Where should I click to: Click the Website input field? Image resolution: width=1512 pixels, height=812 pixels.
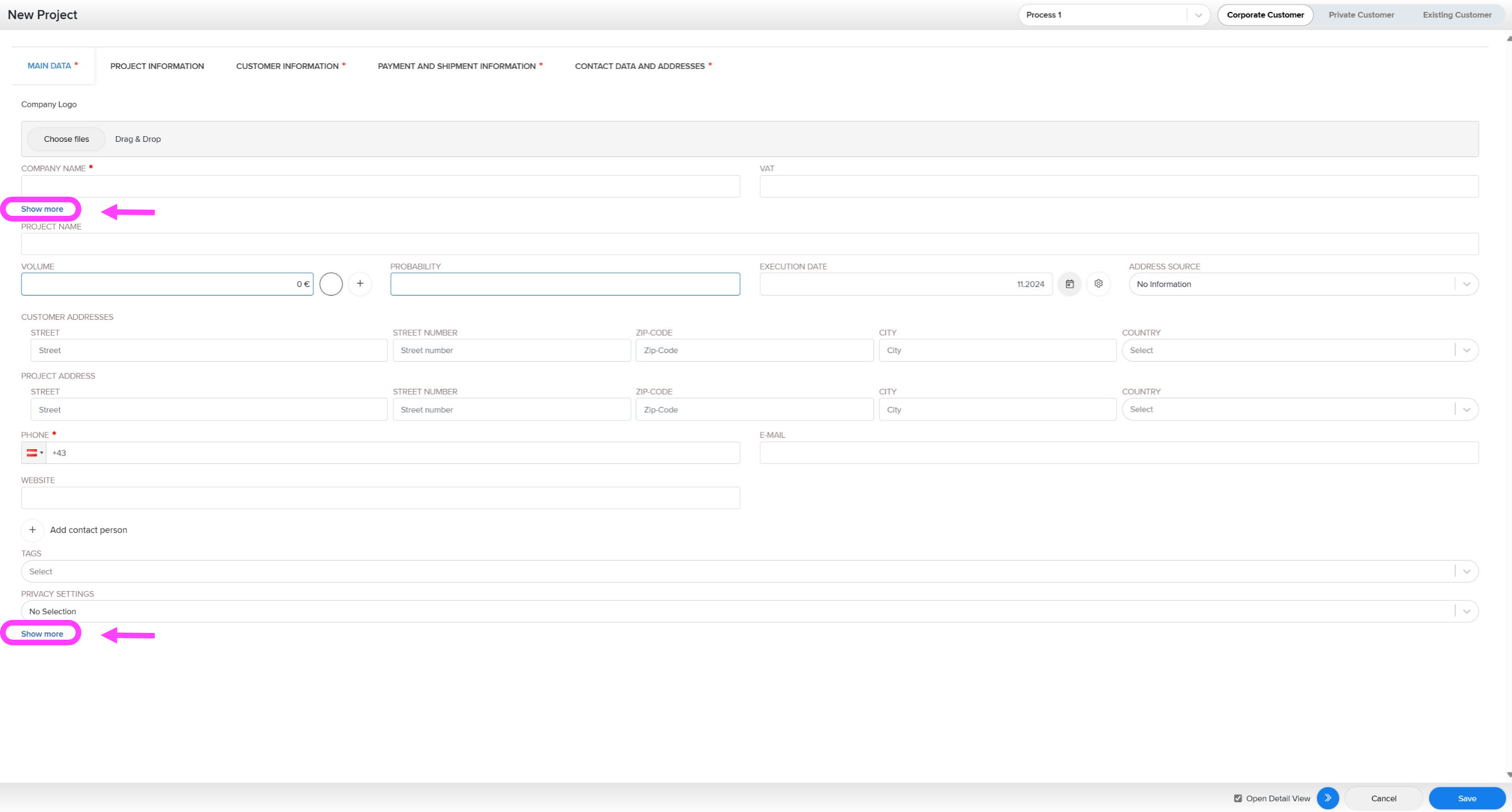[x=380, y=498]
